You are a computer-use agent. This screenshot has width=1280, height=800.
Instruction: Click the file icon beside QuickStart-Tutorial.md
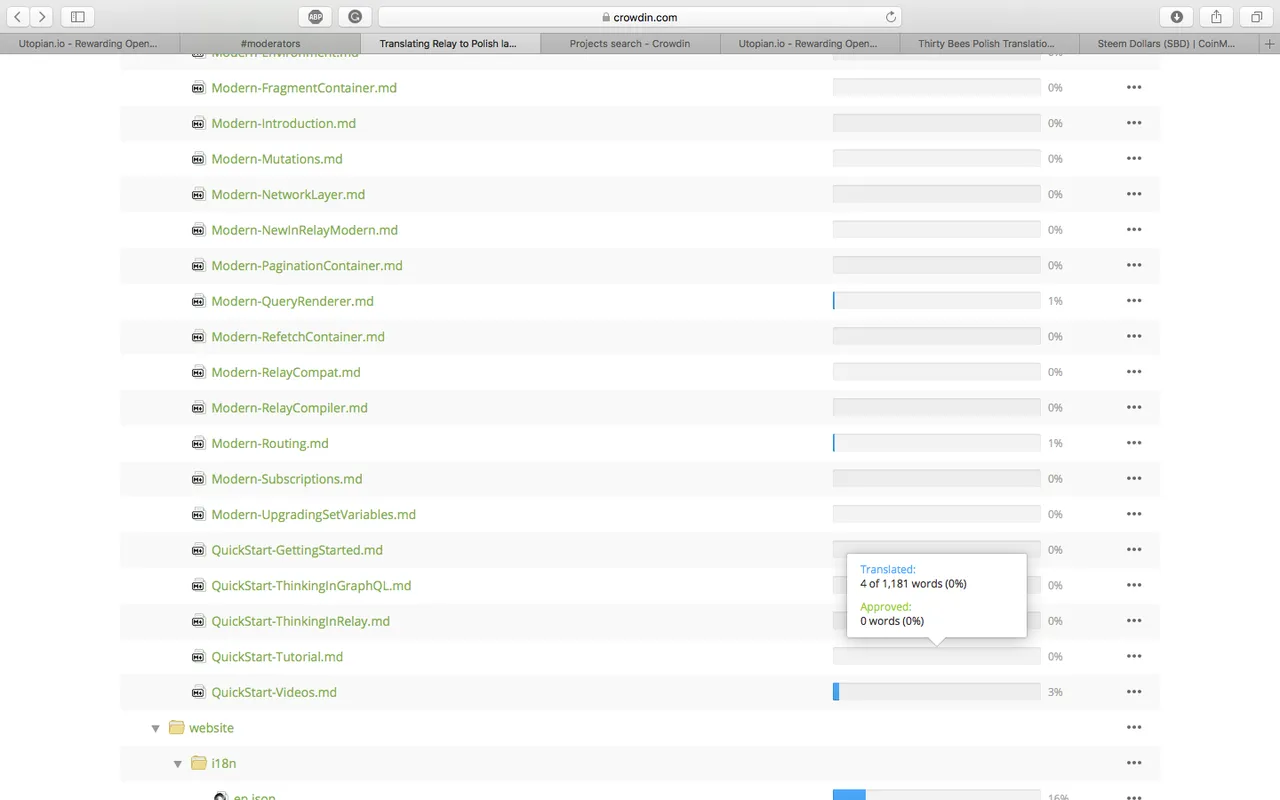198,656
